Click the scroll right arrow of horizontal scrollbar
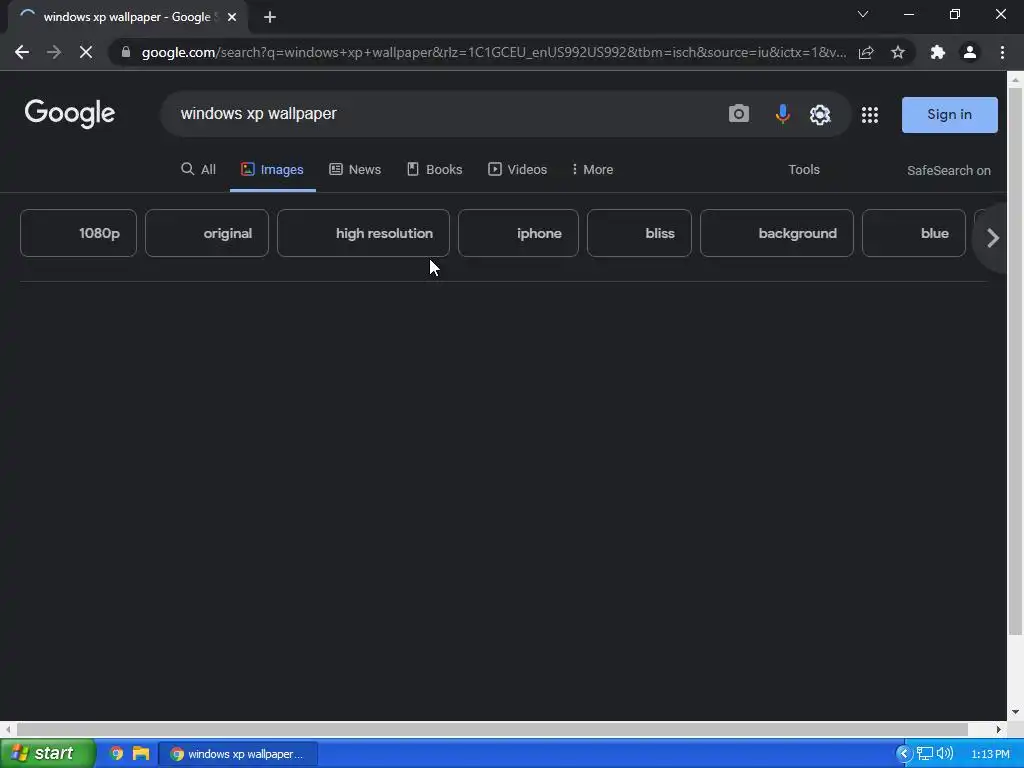The width and height of the screenshot is (1024, 768). [999, 729]
